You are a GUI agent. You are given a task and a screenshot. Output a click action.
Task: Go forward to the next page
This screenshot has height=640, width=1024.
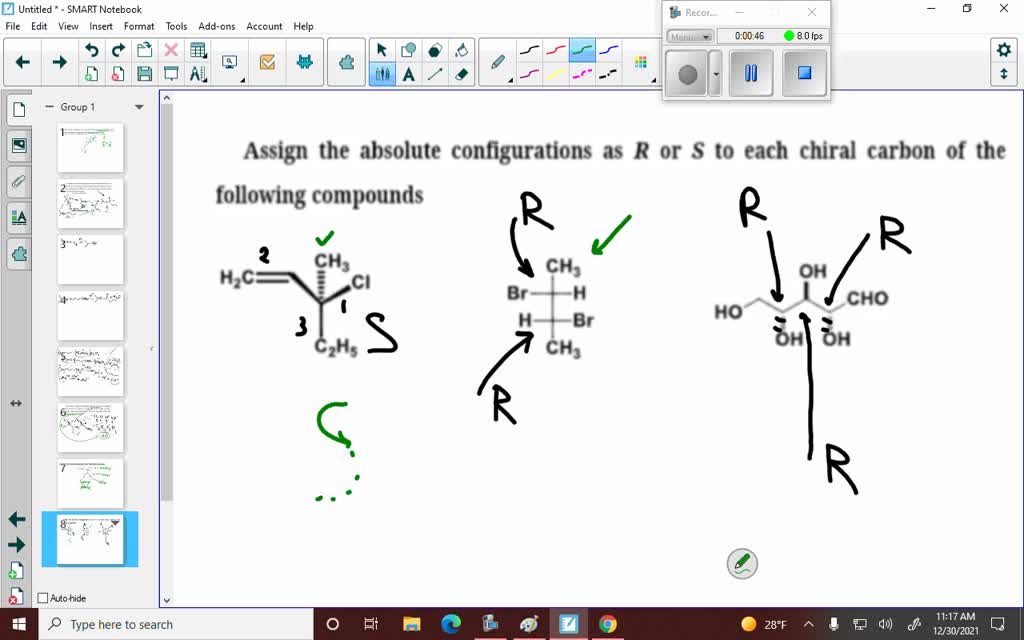(x=59, y=61)
